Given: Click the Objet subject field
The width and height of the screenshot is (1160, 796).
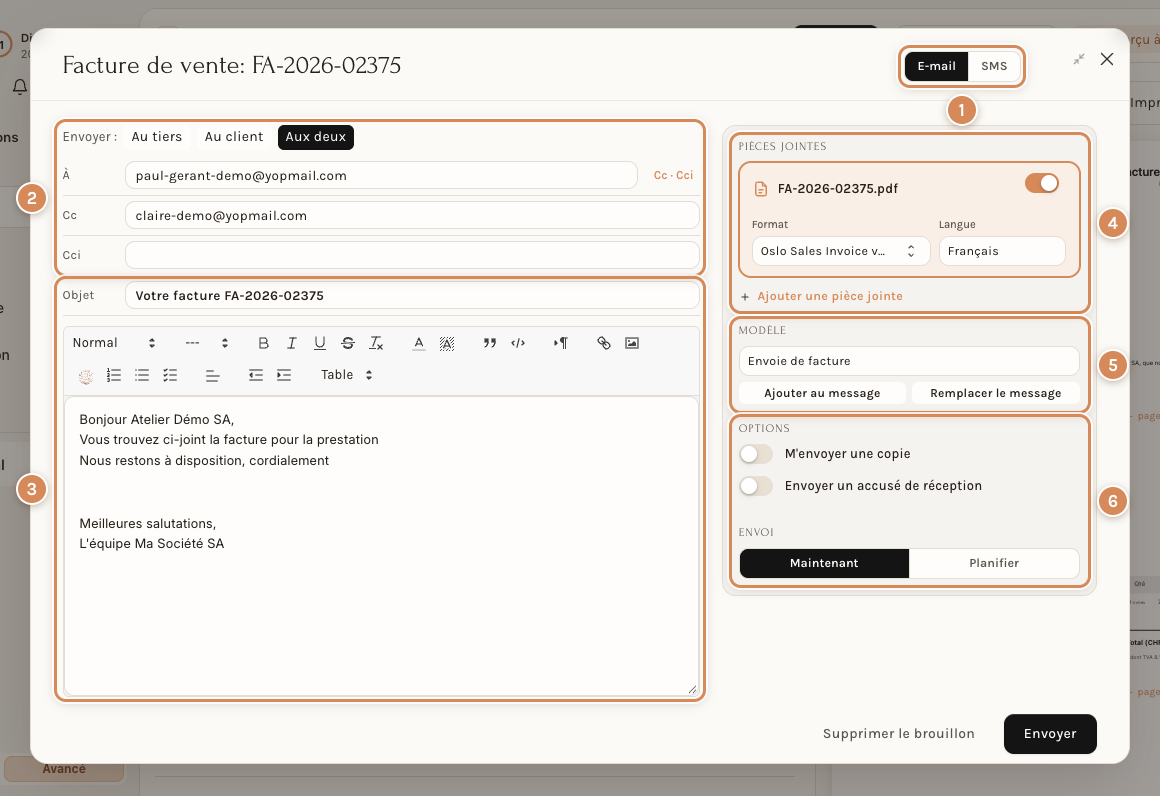Looking at the screenshot, I should 412,295.
